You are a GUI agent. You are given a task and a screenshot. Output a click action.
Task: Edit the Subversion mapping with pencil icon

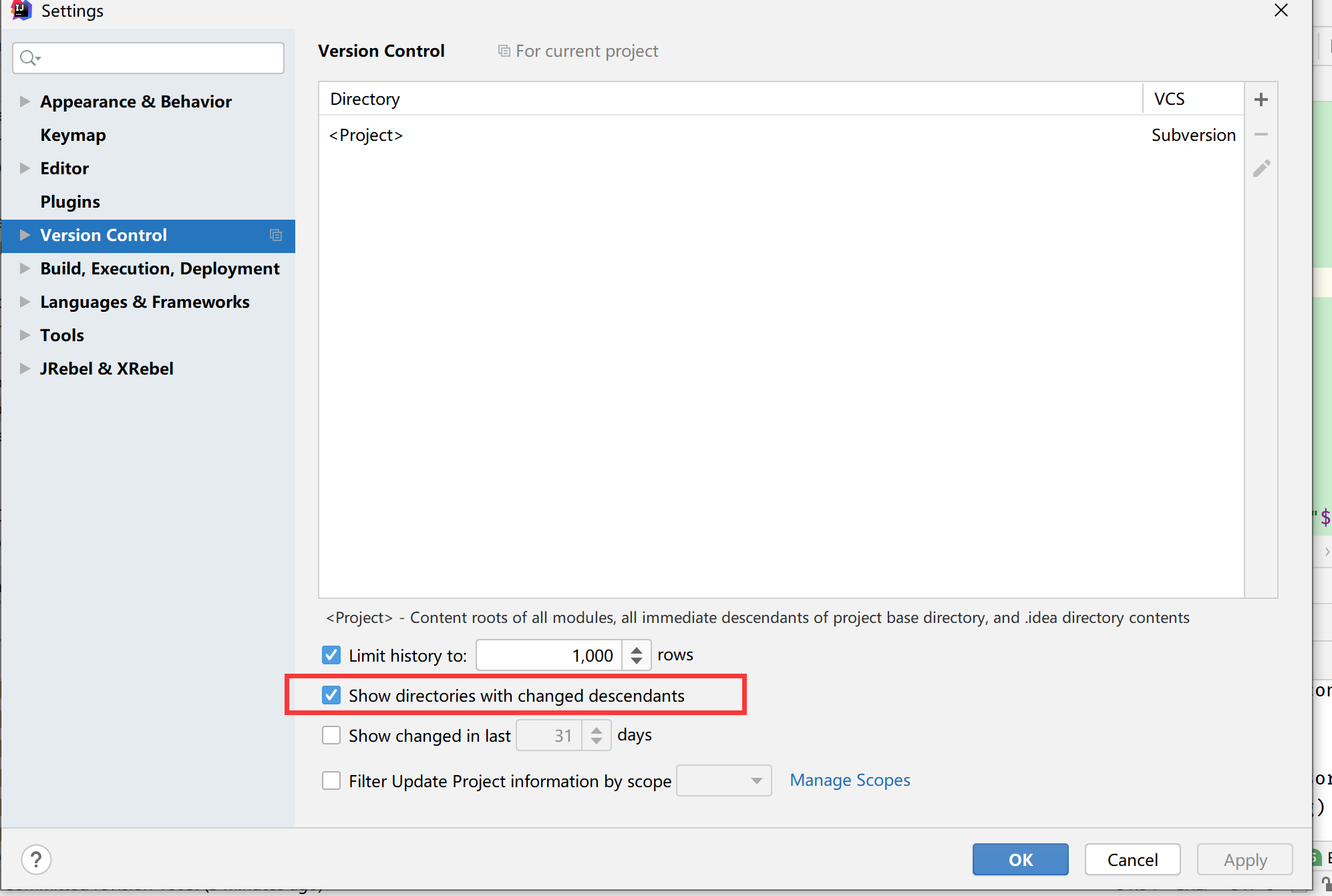pos(1261,168)
